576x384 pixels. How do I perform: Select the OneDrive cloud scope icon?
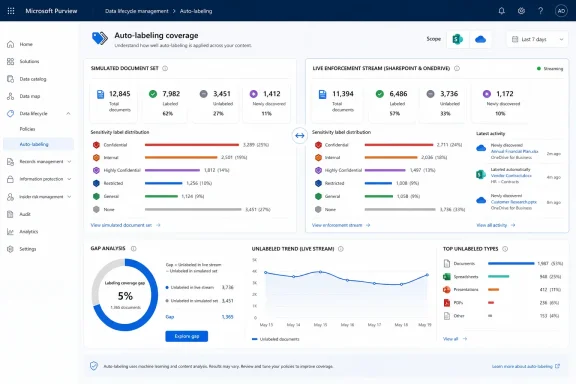click(x=480, y=39)
